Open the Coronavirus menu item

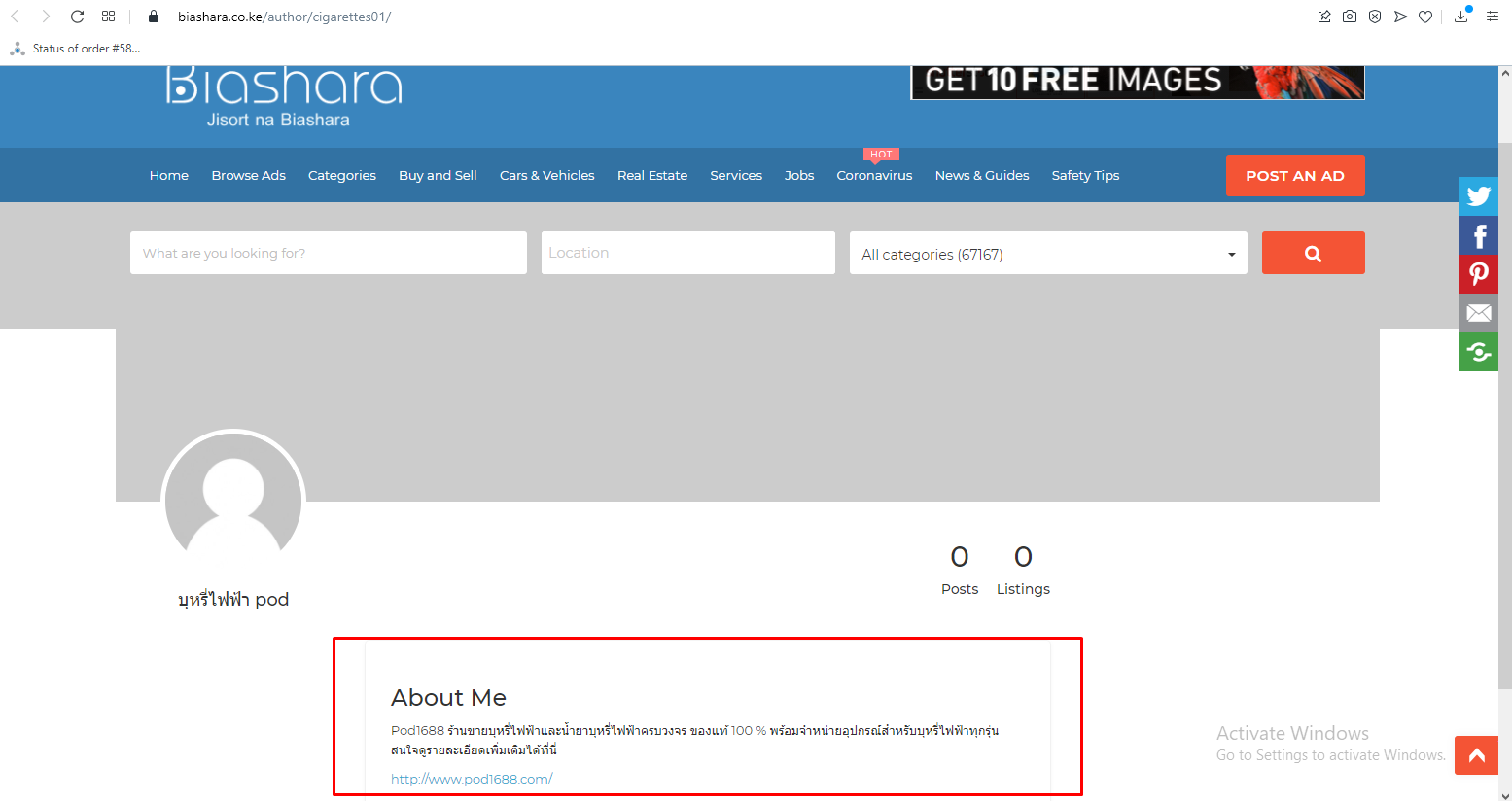point(874,176)
